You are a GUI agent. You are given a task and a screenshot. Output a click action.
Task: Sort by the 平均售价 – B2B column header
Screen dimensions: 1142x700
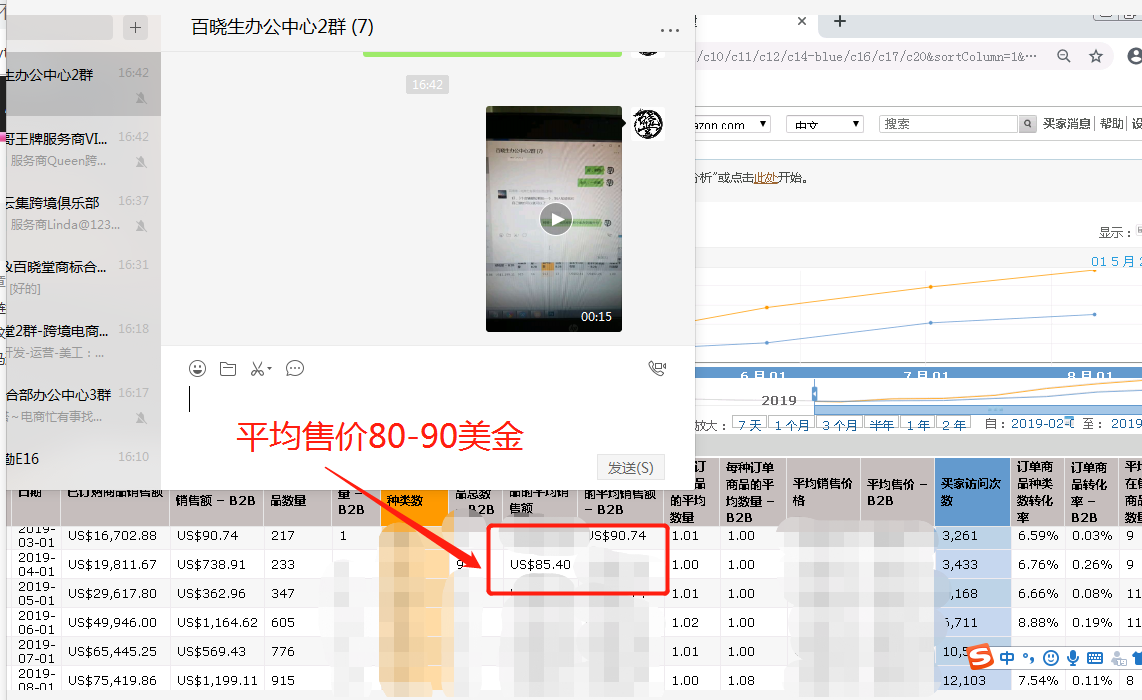coord(897,492)
